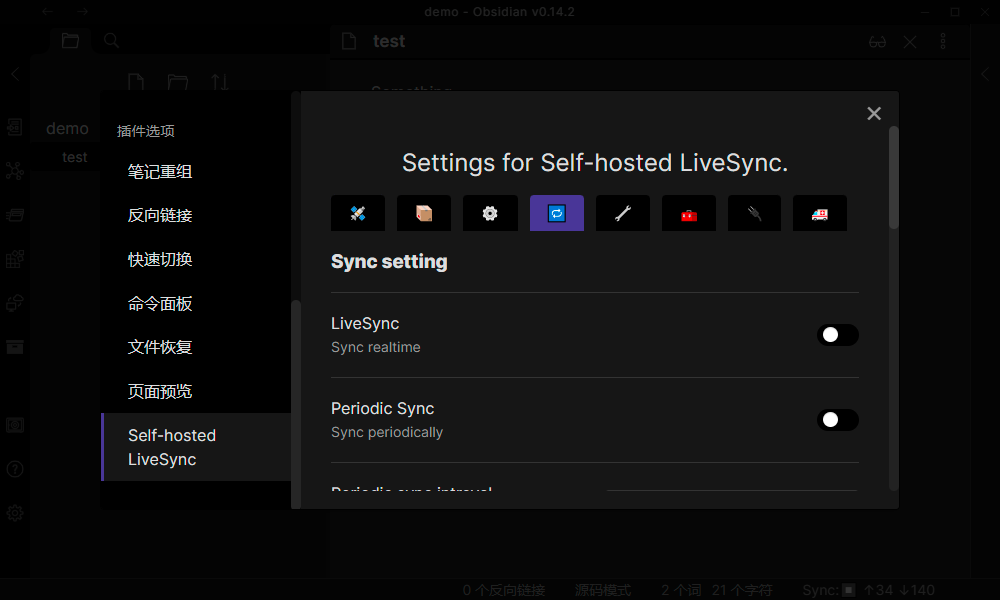Open the file explorer folder tab
Screen dimensions: 1000x600
(x=70, y=41)
